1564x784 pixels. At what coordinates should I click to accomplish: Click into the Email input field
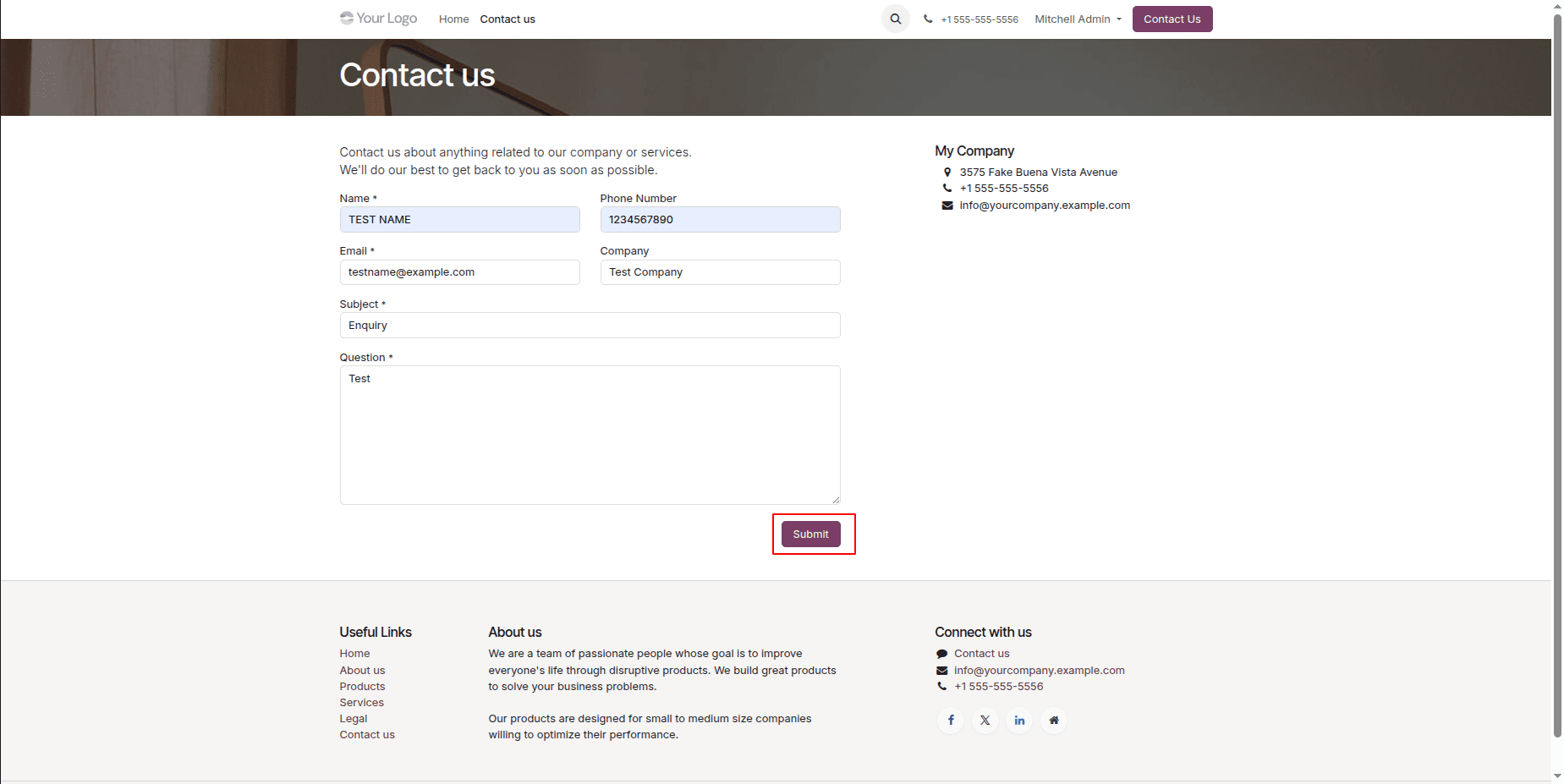coord(459,272)
